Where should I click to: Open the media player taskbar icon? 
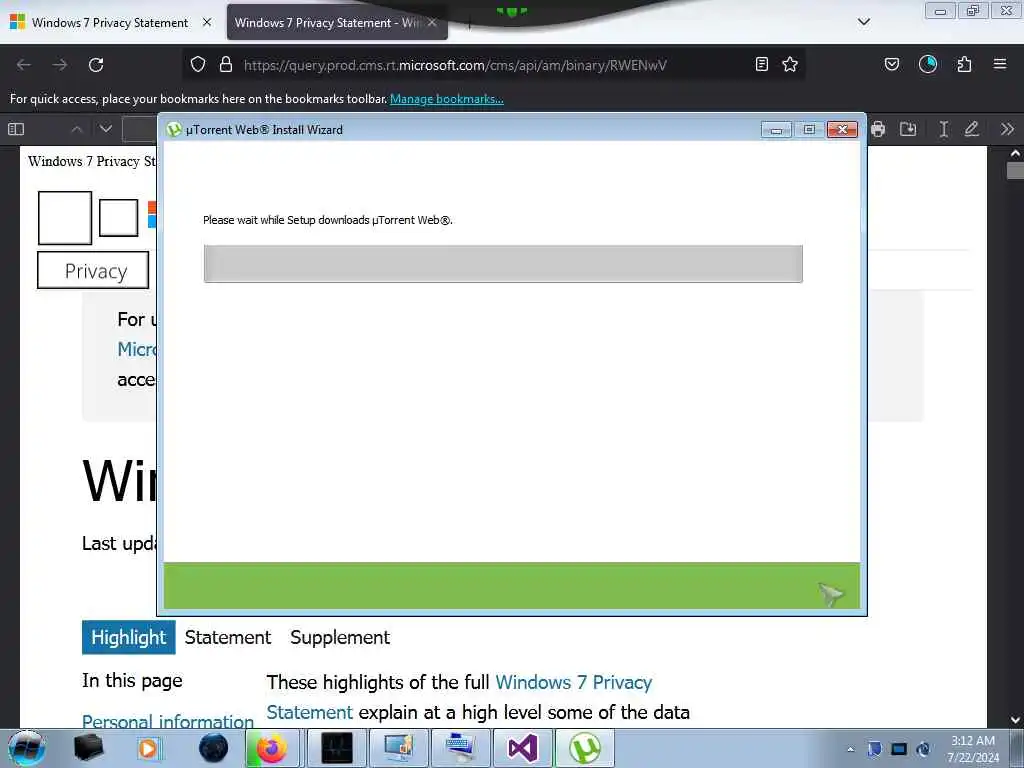(x=148, y=748)
